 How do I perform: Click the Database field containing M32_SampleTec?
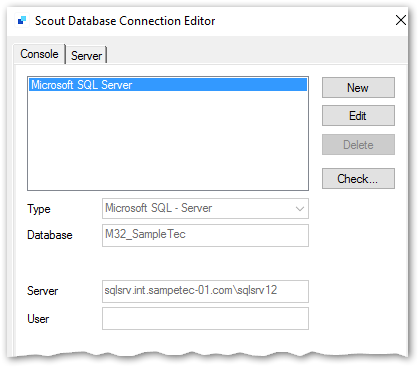(205, 235)
